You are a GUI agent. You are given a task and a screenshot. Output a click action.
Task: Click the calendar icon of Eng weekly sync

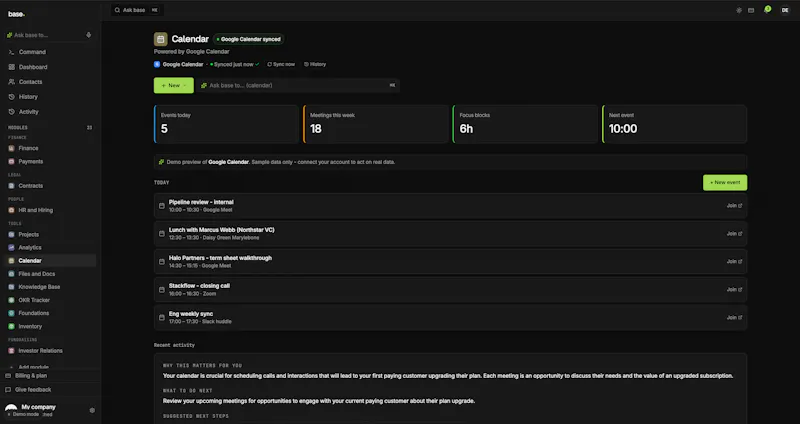(x=162, y=317)
